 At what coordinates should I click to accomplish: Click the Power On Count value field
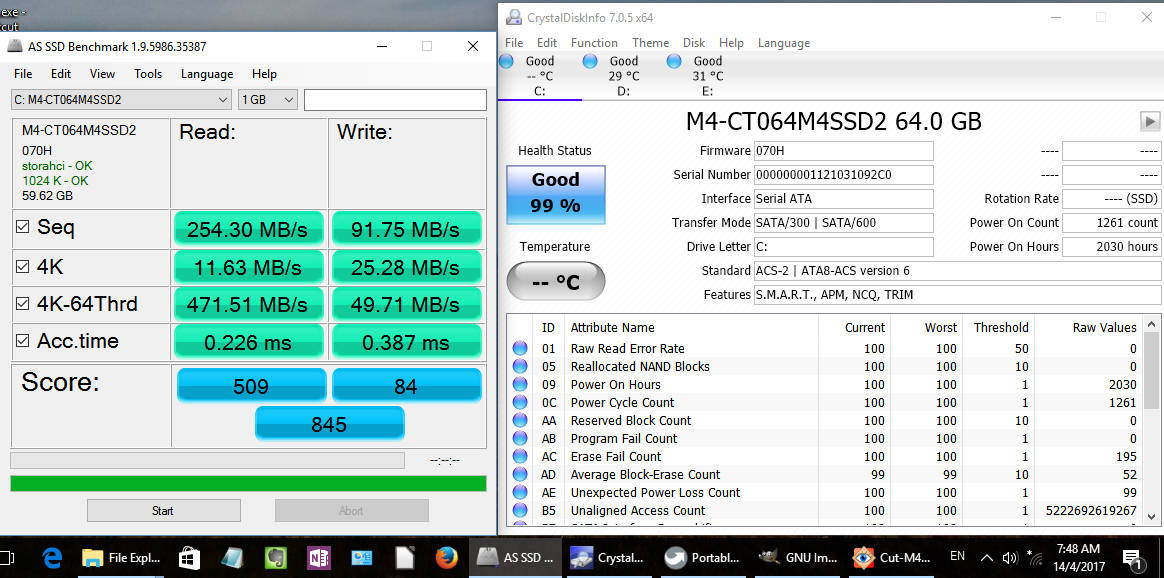coord(1111,223)
